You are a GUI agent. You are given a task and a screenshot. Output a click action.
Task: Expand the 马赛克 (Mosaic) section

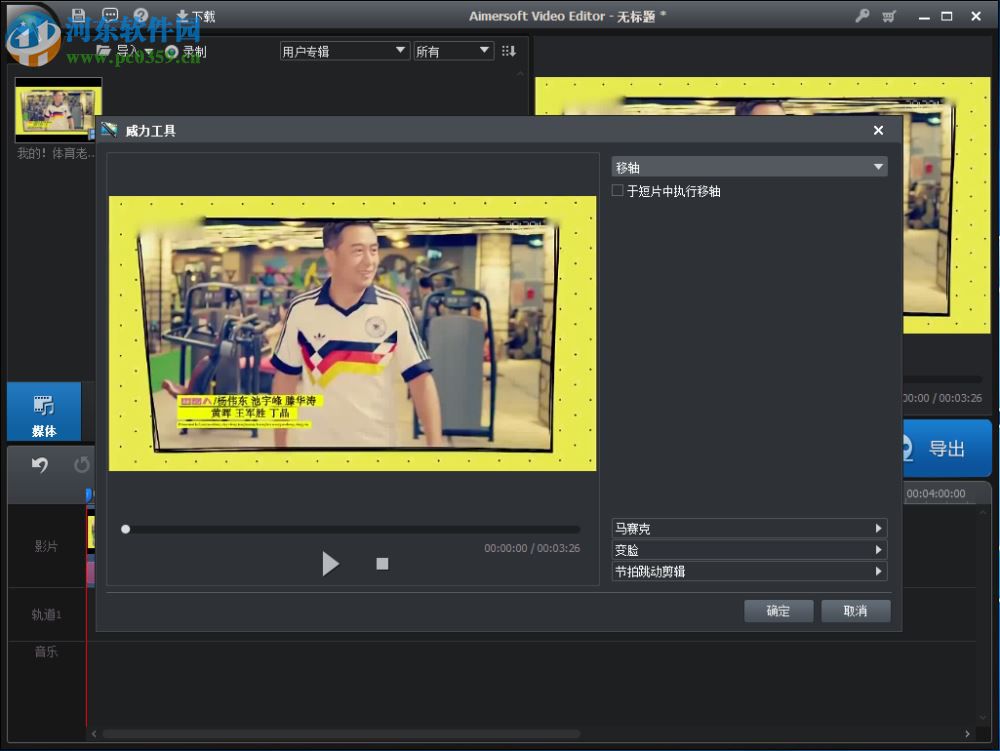[x=750, y=528]
